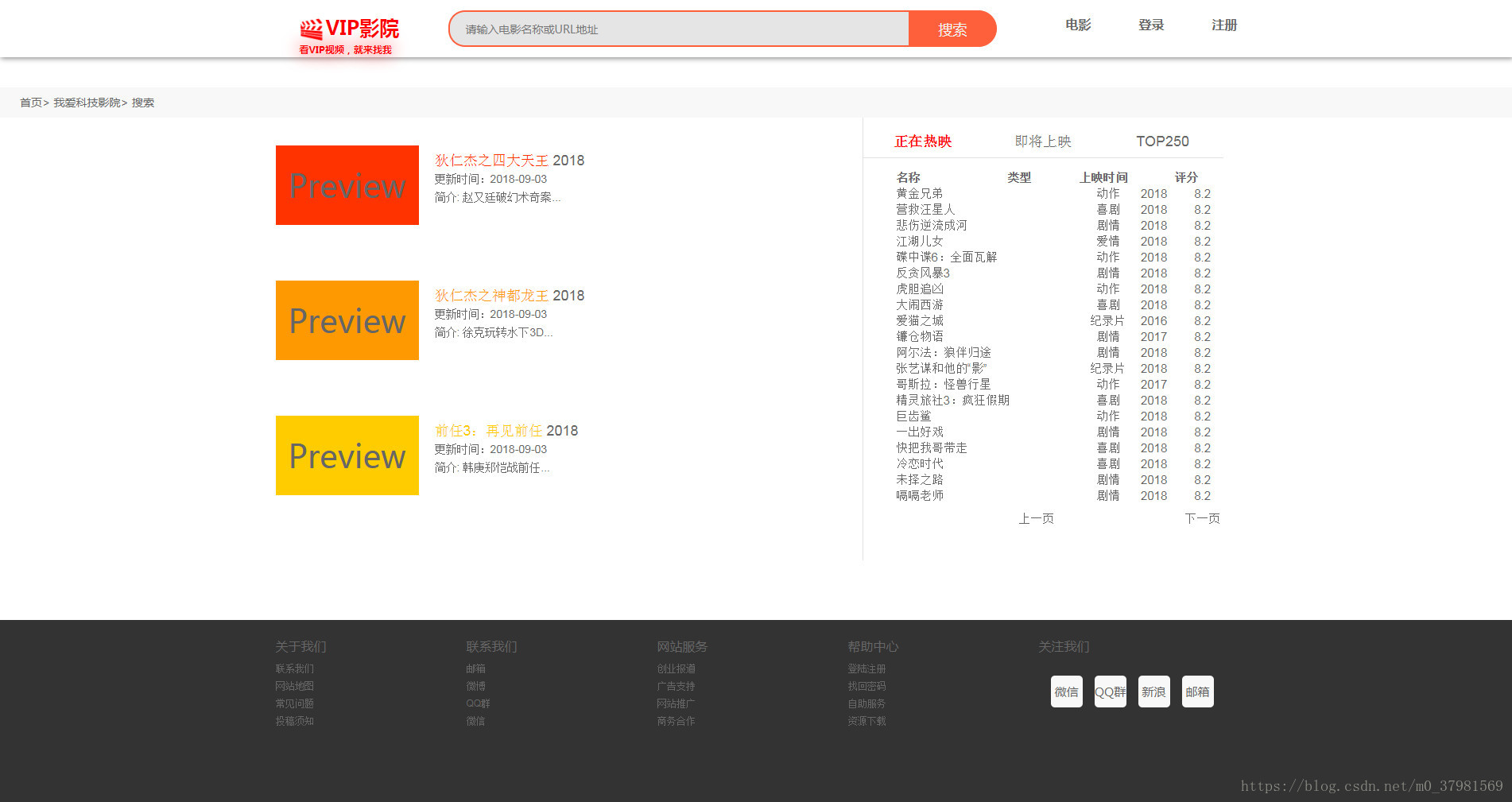The height and width of the screenshot is (802, 1512).
Task: Click the orange 搜索 button
Action: click(952, 29)
